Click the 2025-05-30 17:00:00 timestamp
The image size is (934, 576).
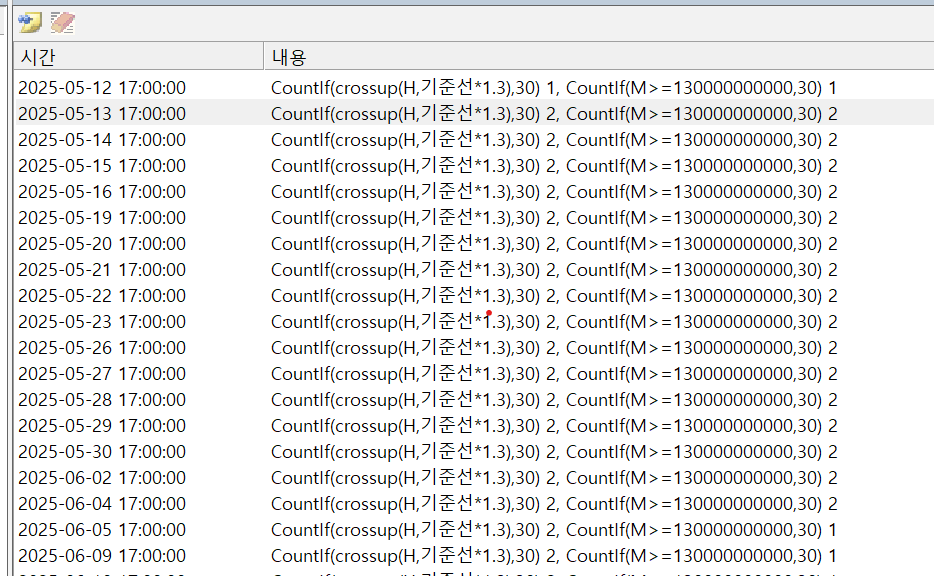point(102,452)
